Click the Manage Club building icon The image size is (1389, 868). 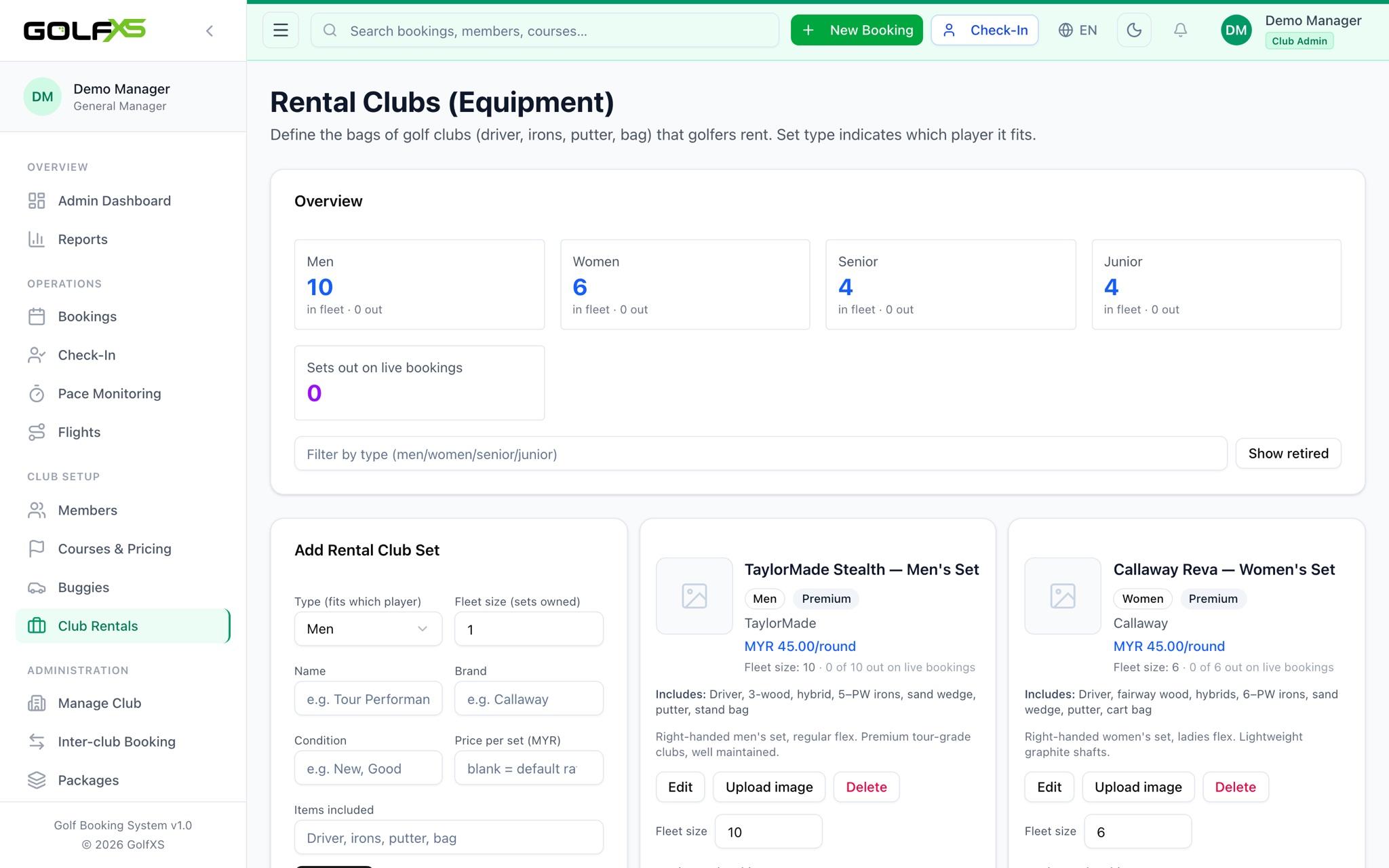(37, 703)
